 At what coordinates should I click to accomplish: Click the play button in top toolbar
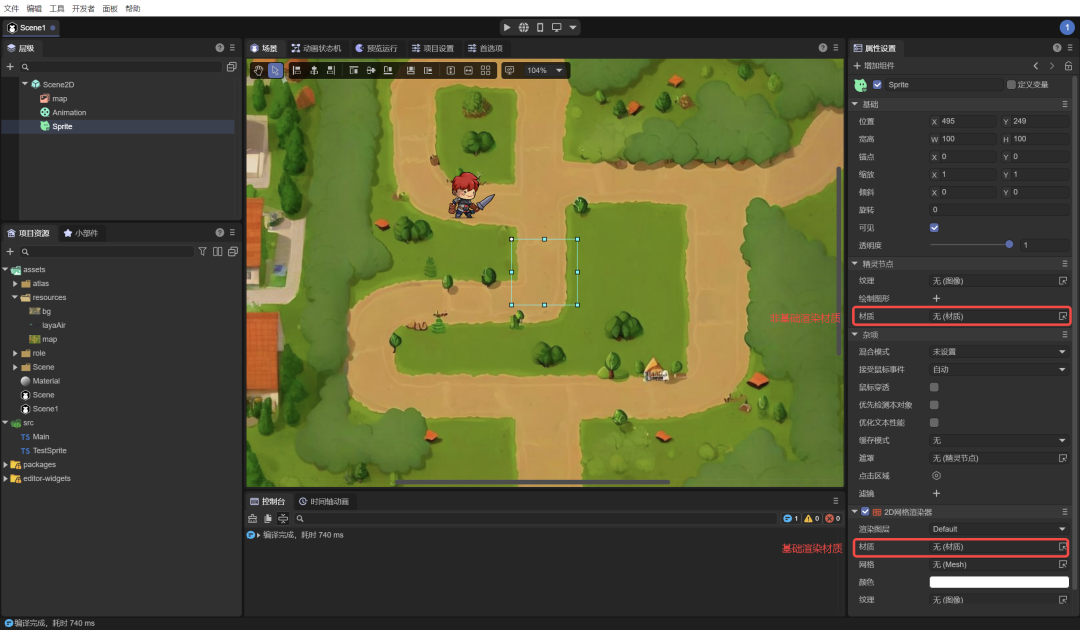click(507, 28)
